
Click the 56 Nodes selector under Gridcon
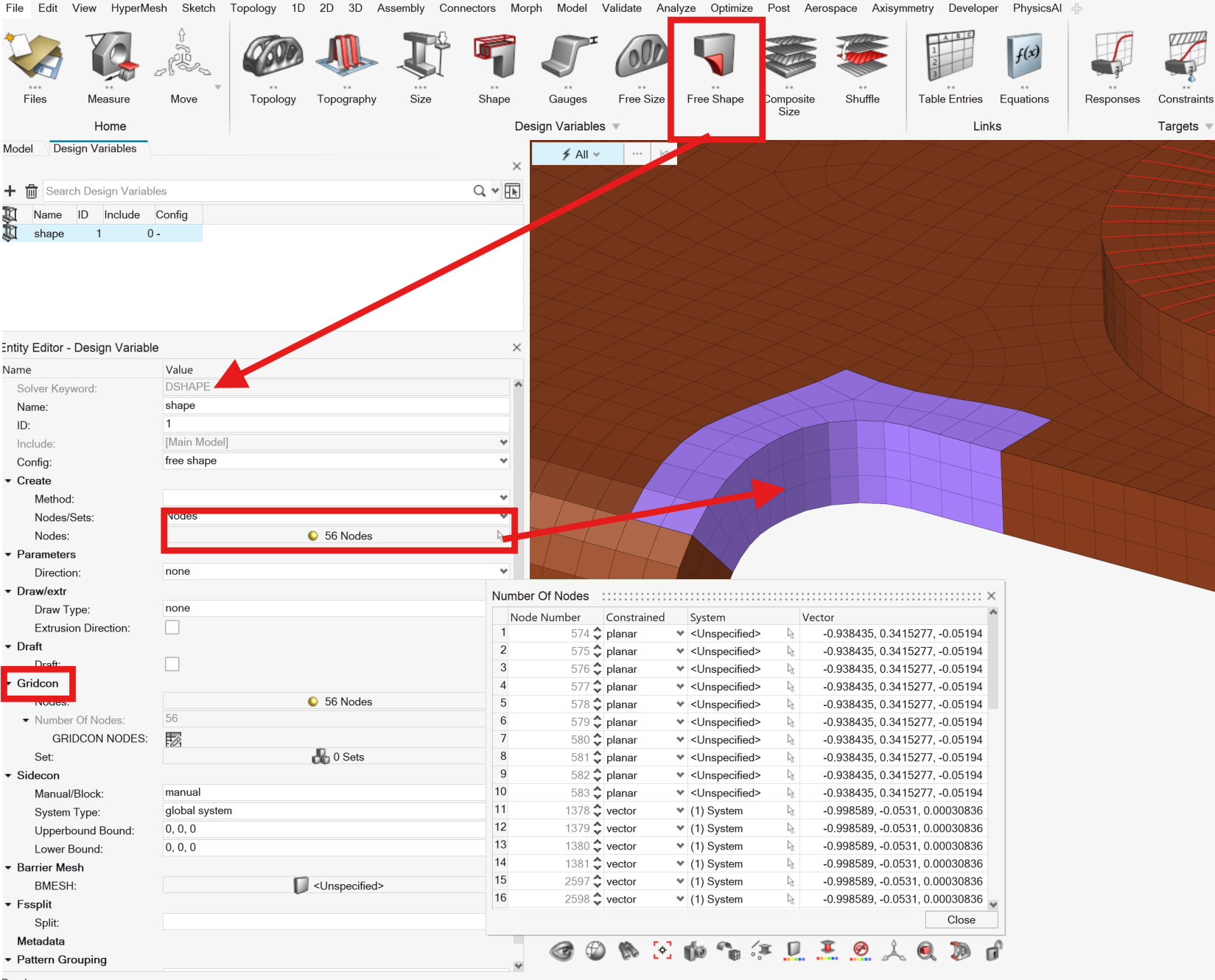tap(340, 701)
